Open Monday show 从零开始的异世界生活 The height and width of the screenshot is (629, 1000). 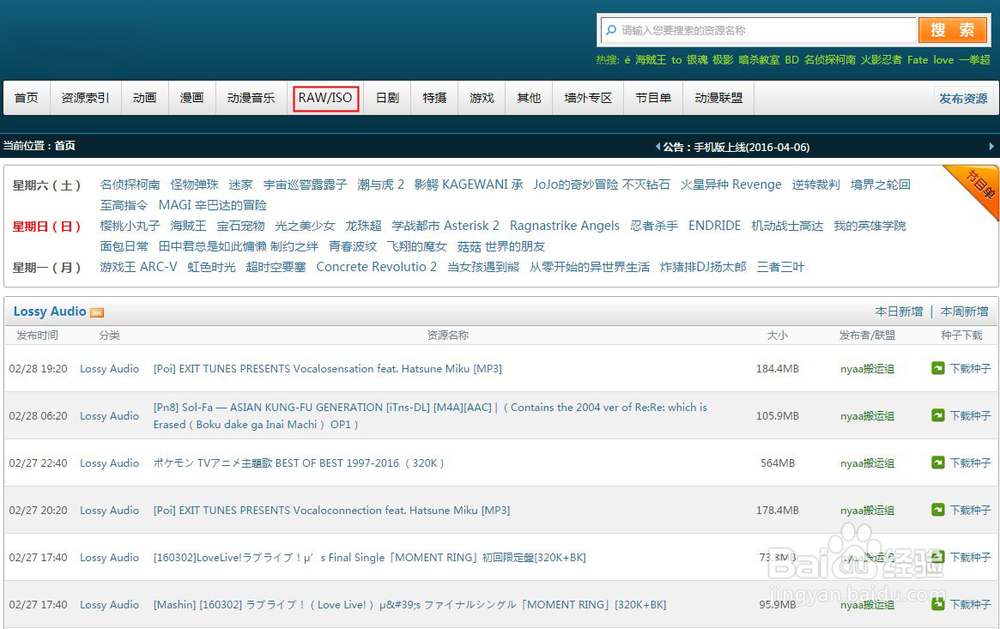(589, 267)
